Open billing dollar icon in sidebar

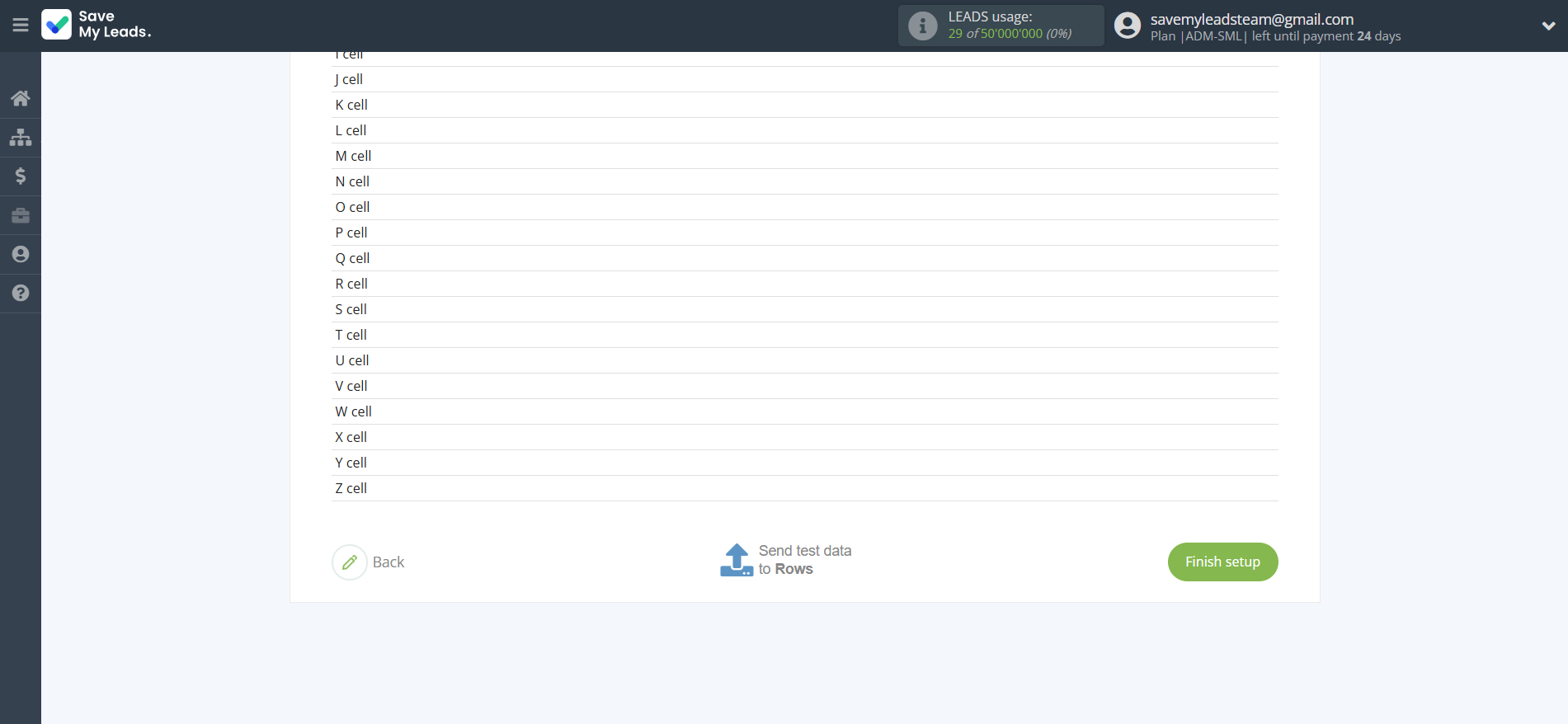[21, 176]
